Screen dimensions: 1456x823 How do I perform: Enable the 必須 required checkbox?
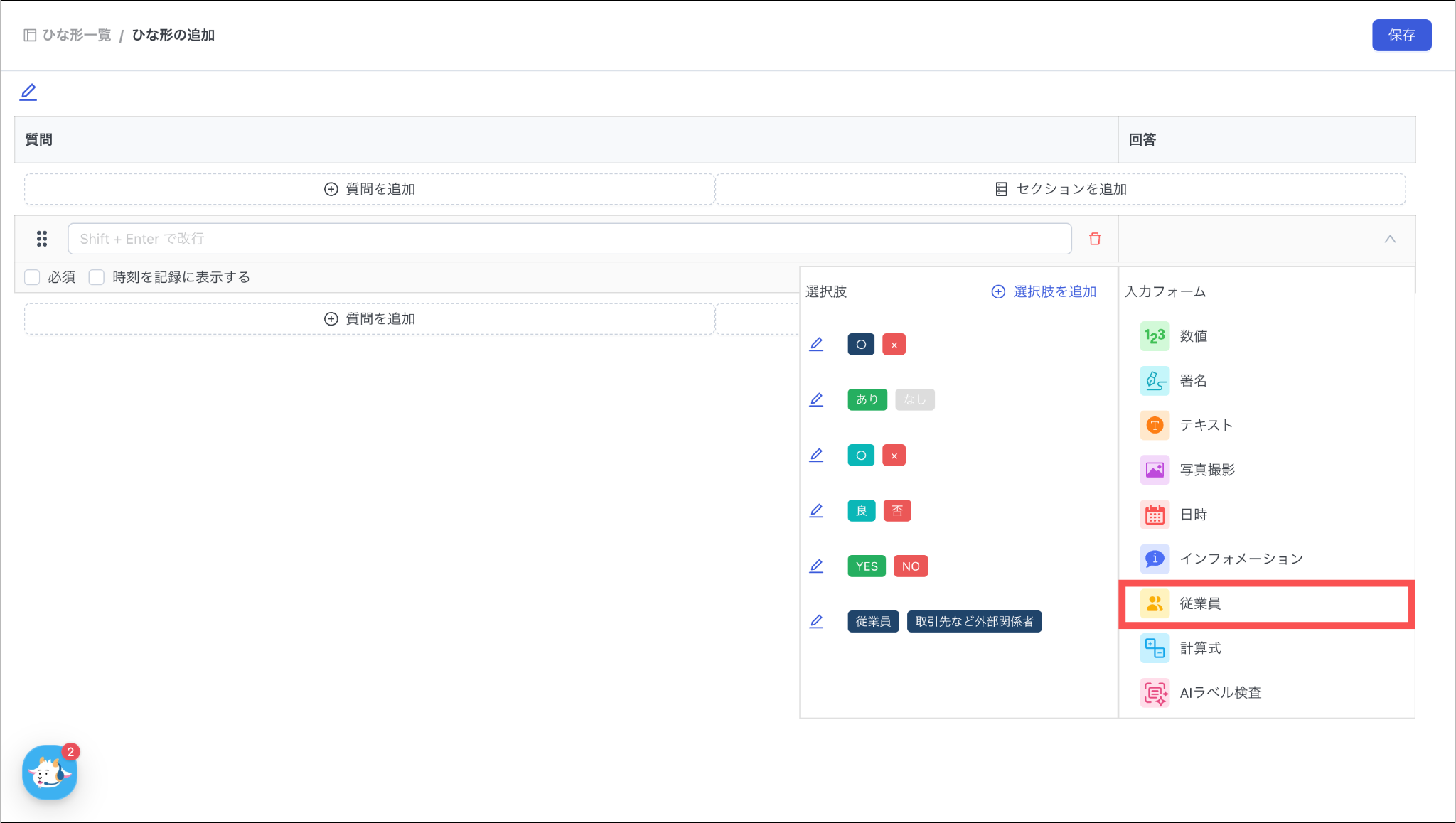coord(33,277)
